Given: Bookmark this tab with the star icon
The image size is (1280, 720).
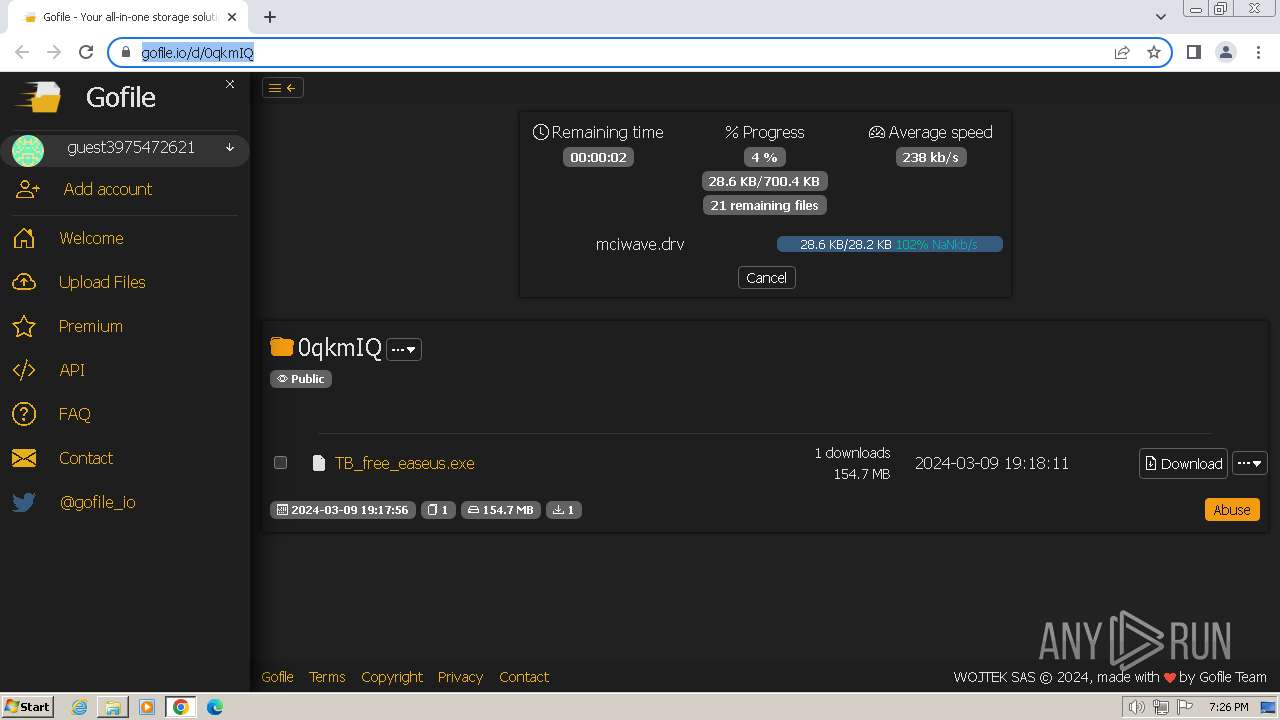Looking at the screenshot, I should pos(1154,52).
